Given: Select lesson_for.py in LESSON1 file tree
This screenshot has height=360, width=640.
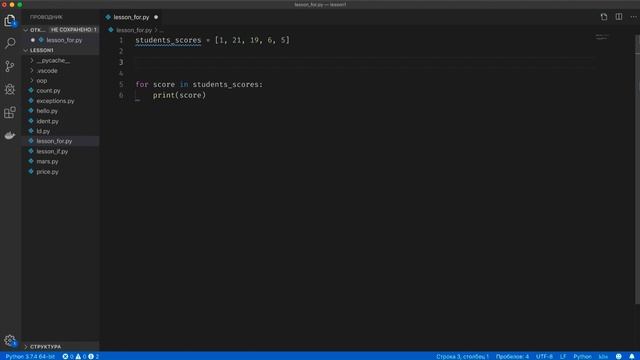Looking at the screenshot, I should (54, 141).
